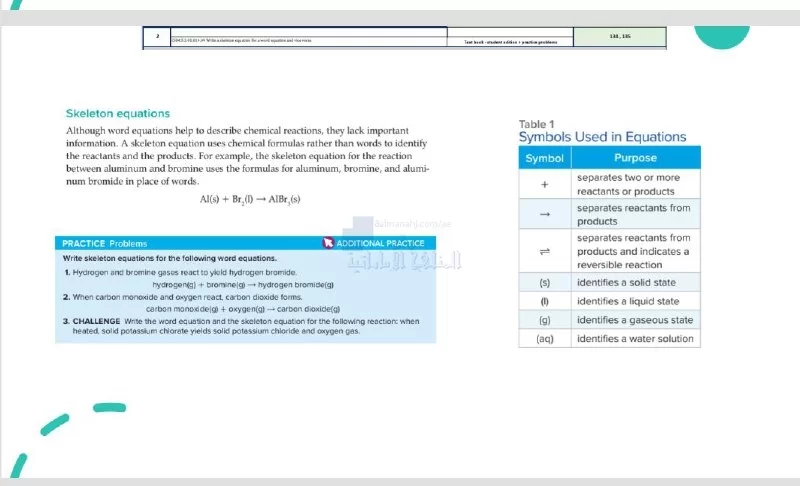Select the 'Skeleton equations' heading
The height and width of the screenshot is (486, 800).
[x=118, y=113]
